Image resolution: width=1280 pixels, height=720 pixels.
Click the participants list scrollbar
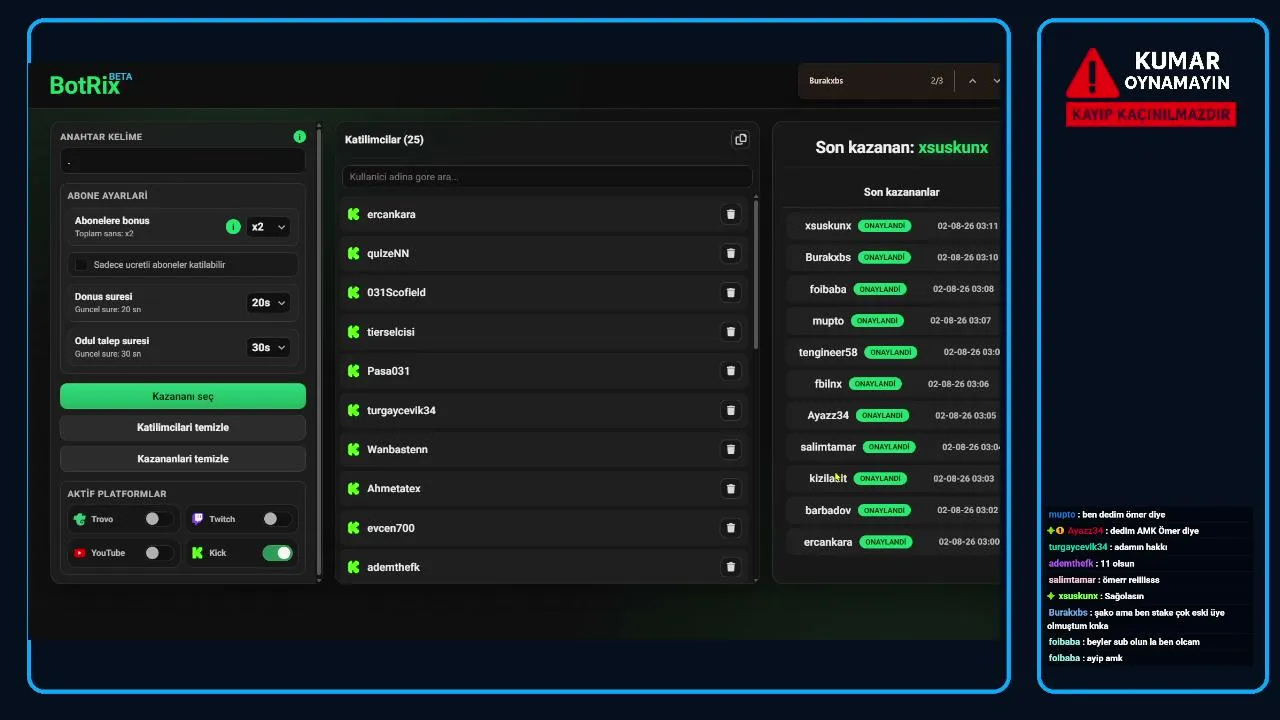(x=756, y=275)
